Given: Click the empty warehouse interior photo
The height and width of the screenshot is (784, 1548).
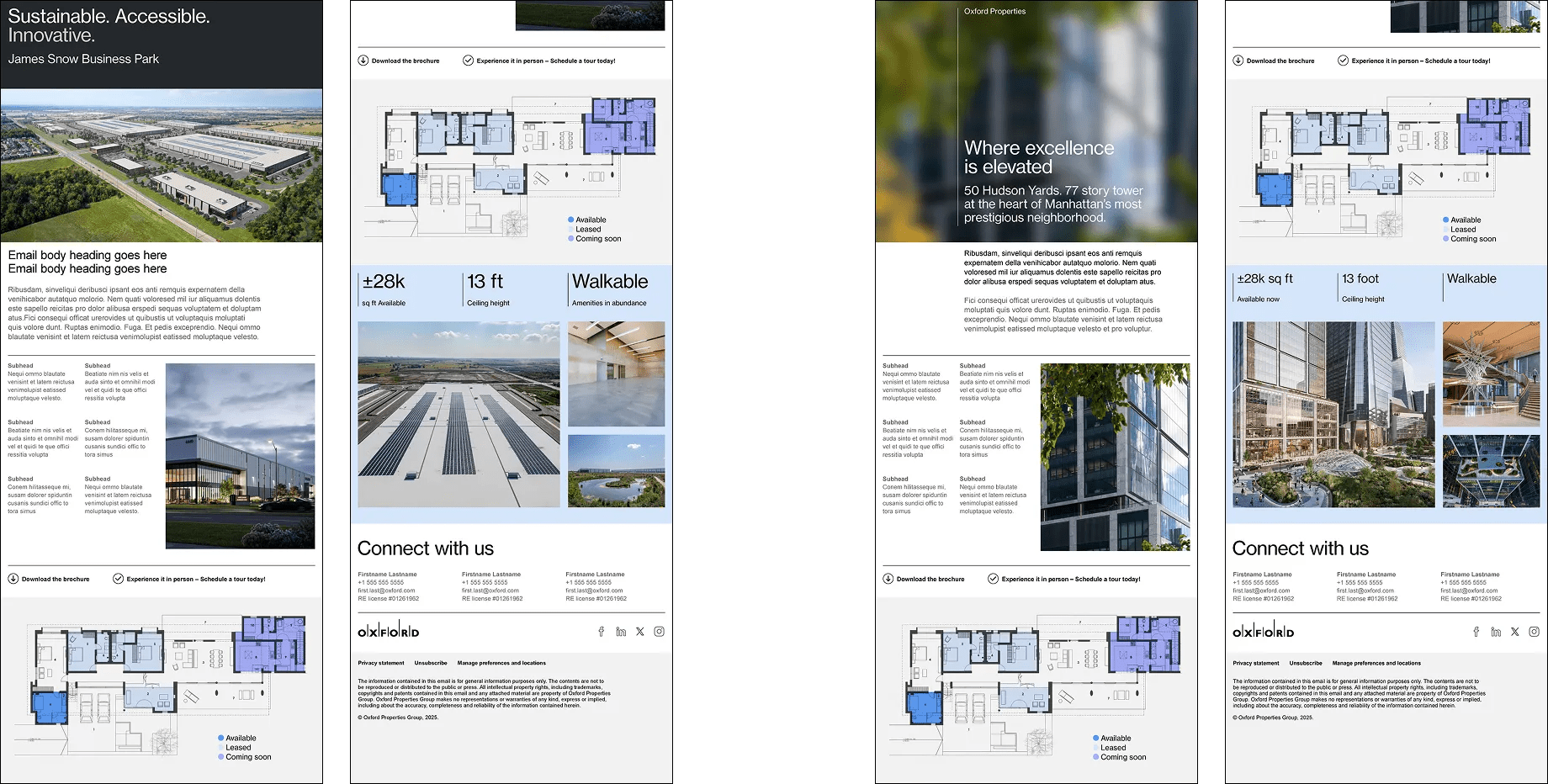Looking at the screenshot, I should click(616, 373).
